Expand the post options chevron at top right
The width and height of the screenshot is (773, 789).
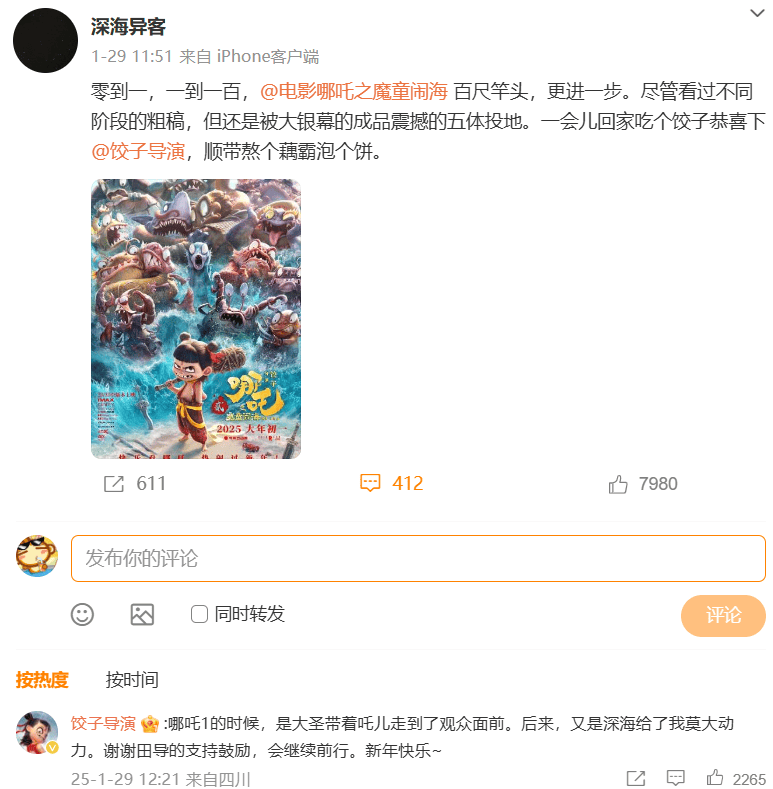click(x=757, y=13)
